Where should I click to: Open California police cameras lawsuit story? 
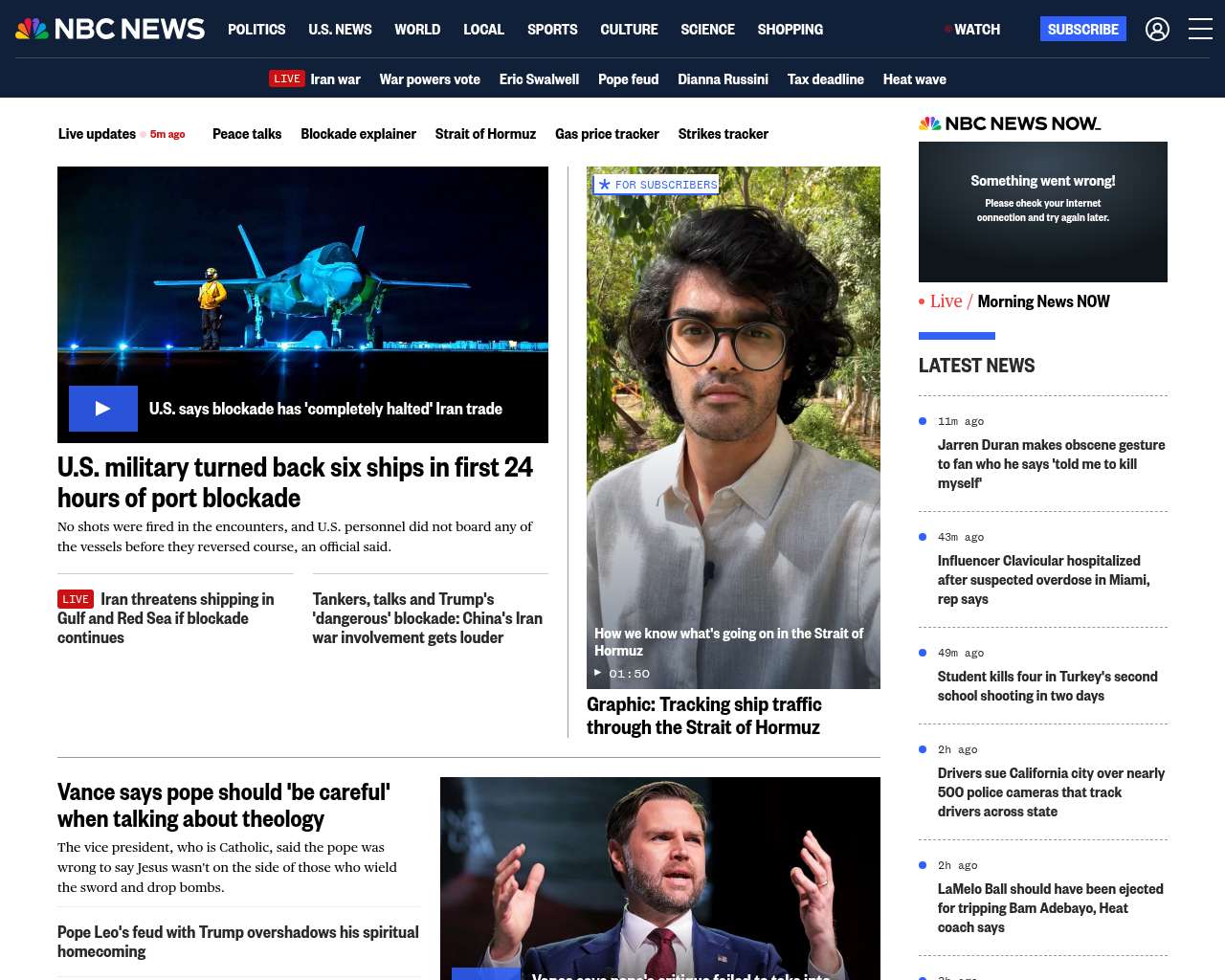coord(1051,792)
